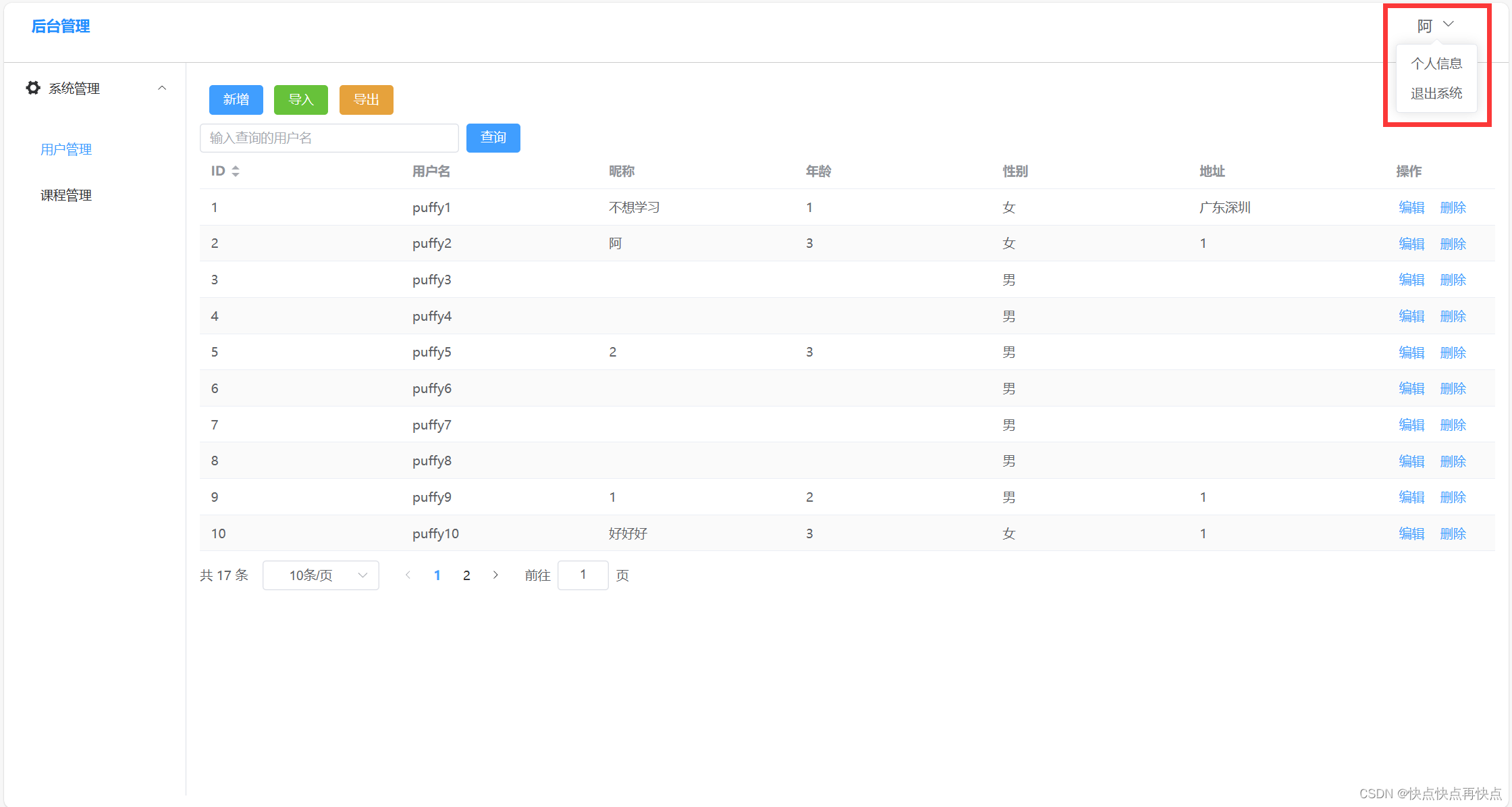
Task: Delete the puffy3 row
Action: tap(1453, 280)
